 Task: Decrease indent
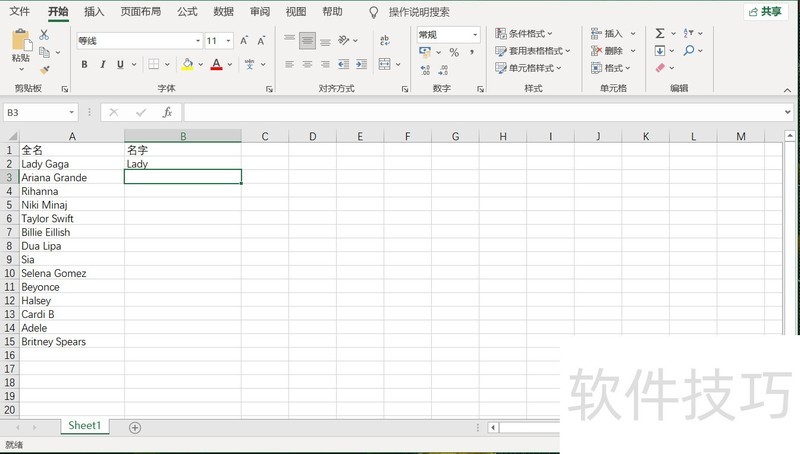pyautogui.click(x=343, y=64)
